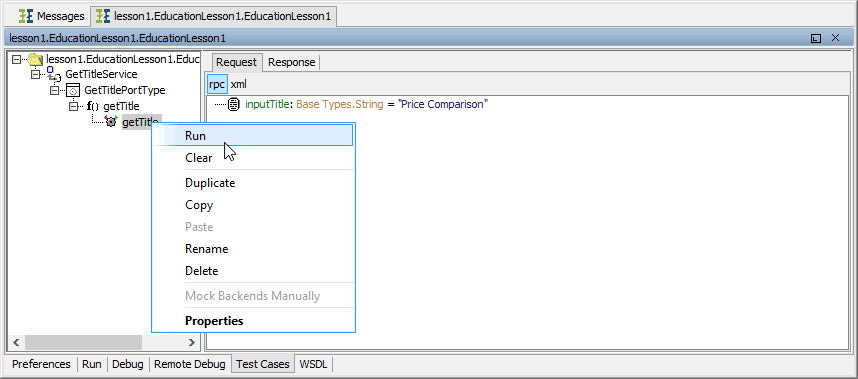
Task: Open the Remote Debug bottom tab
Action: (190, 364)
